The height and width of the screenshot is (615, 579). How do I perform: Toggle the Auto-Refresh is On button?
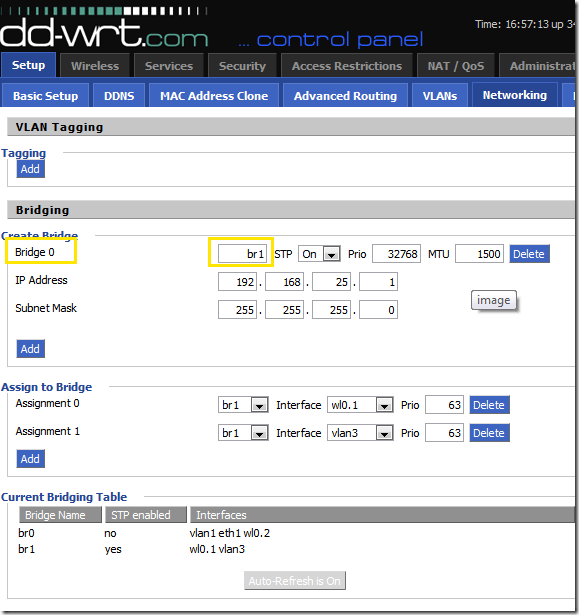[295, 580]
